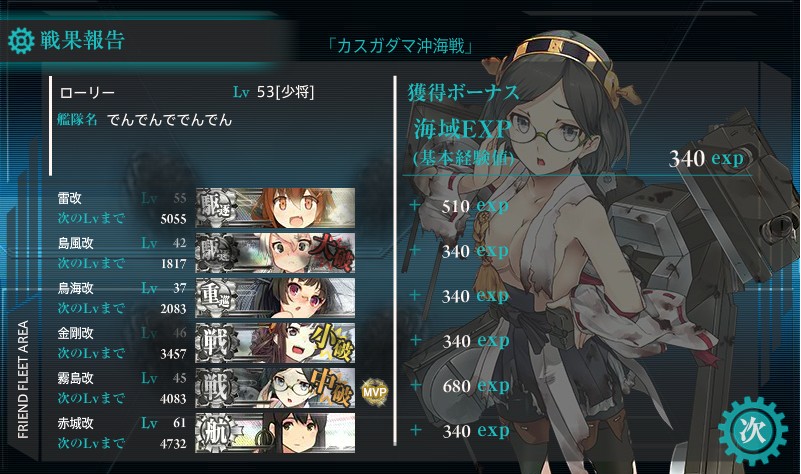
Task: Select the 霧島改 battleship banner
Action: tap(275, 388)
